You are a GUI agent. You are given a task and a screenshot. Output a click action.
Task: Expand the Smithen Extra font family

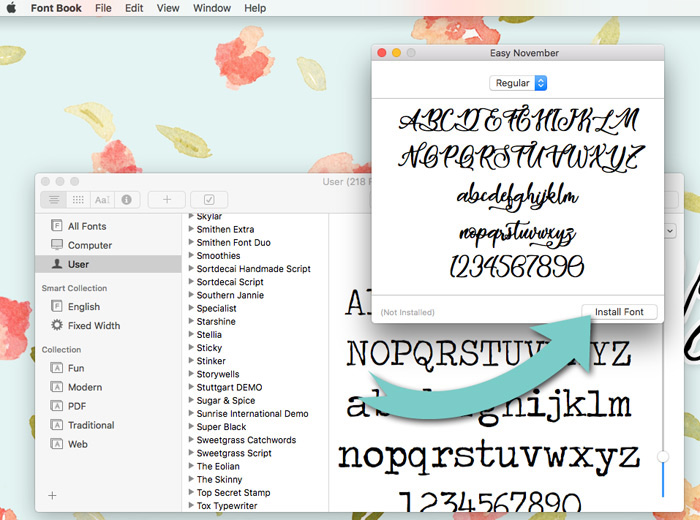click(x=191, y=229)
